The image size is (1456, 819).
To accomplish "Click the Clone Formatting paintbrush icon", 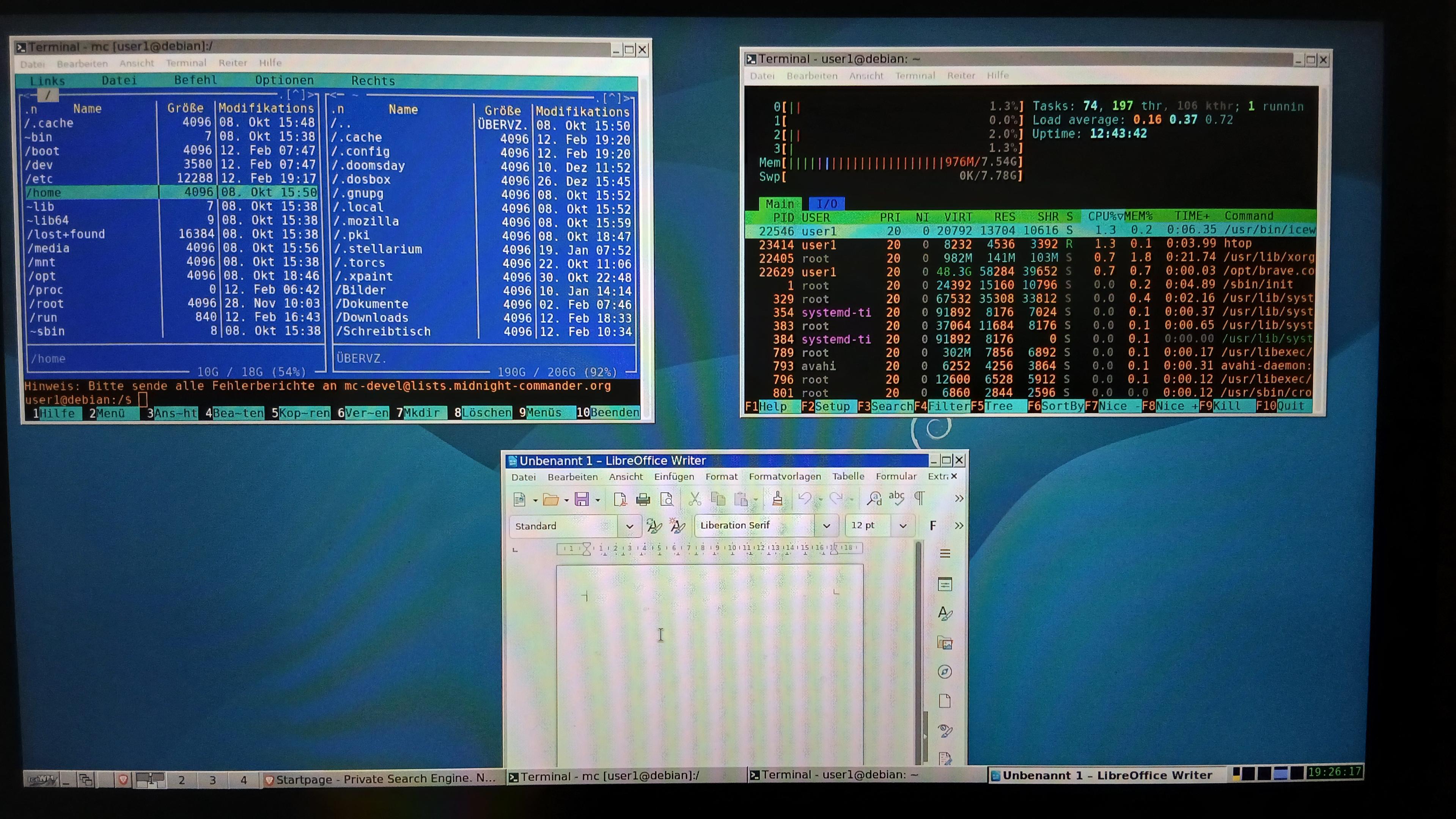I will pyautogui.click(x=777, y=499).
